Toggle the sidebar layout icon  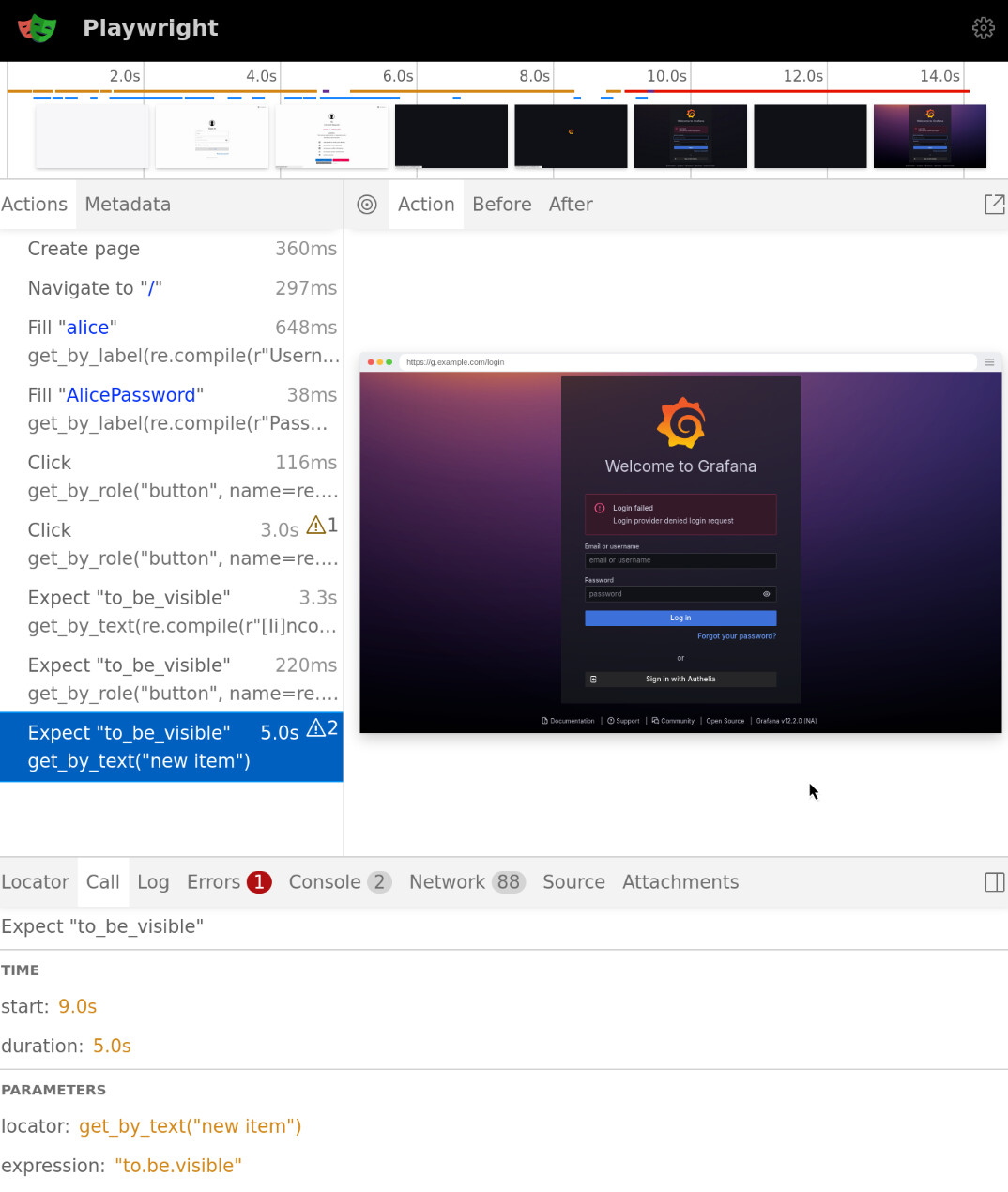coord(994,882)
